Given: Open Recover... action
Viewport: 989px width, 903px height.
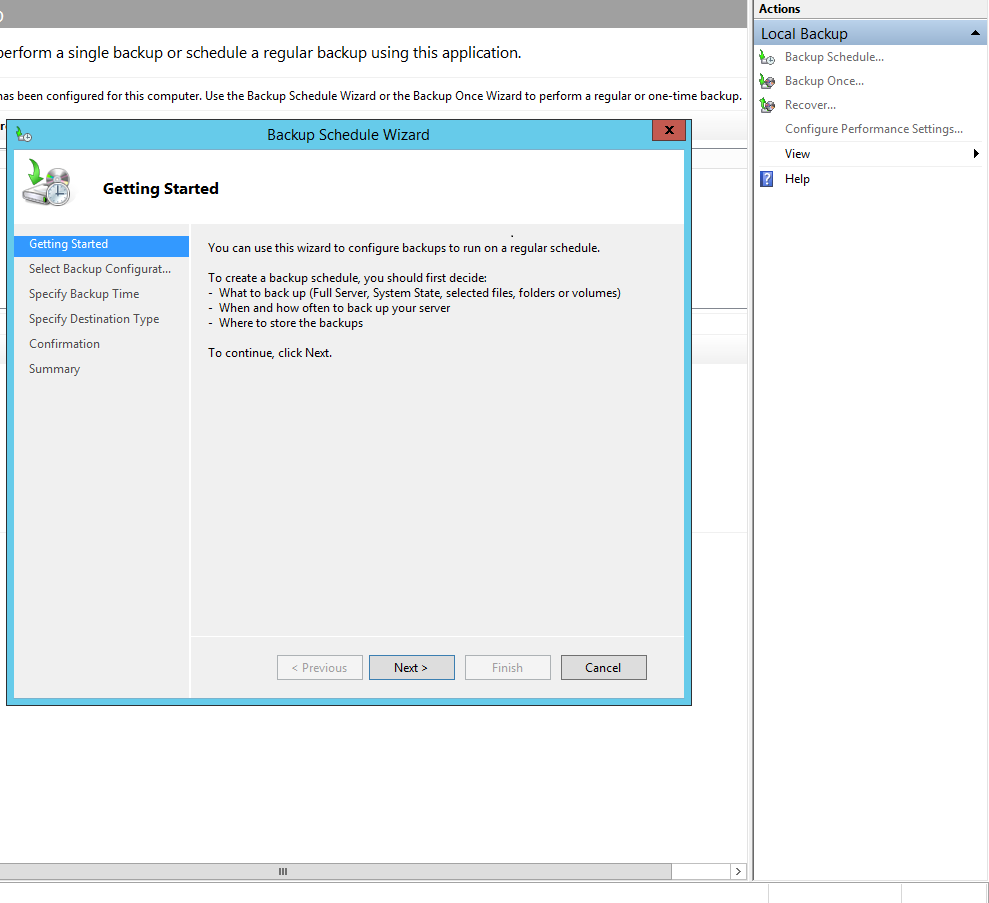Looking at the screenshot, I should point(810,105).
